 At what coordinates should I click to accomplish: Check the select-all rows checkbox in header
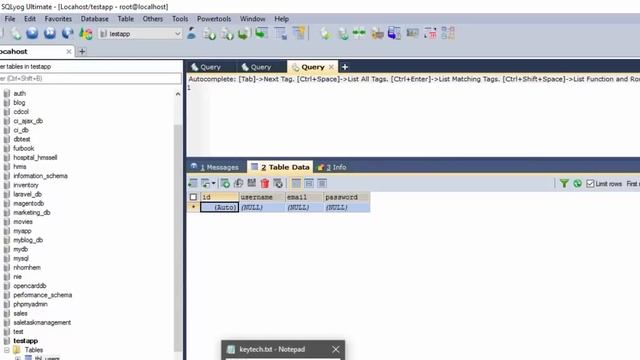pos(193,197)
